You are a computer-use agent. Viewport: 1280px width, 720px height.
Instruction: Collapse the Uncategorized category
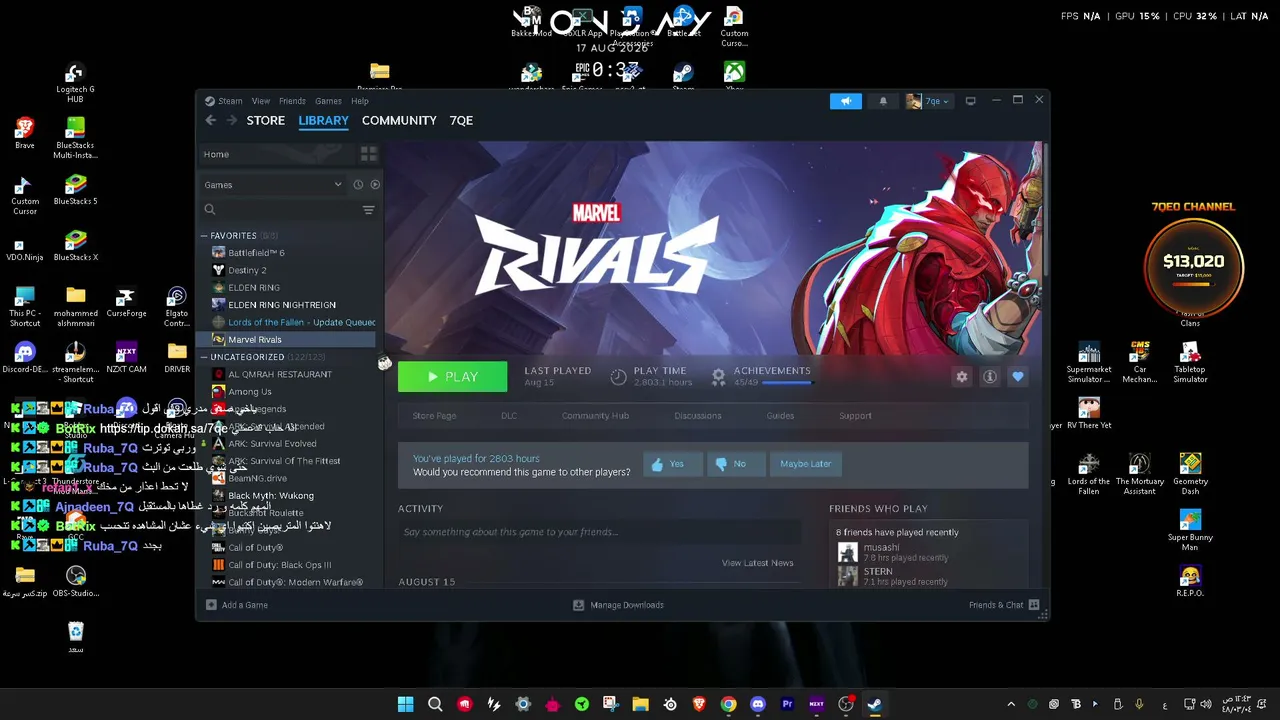[x=204, y=357]
